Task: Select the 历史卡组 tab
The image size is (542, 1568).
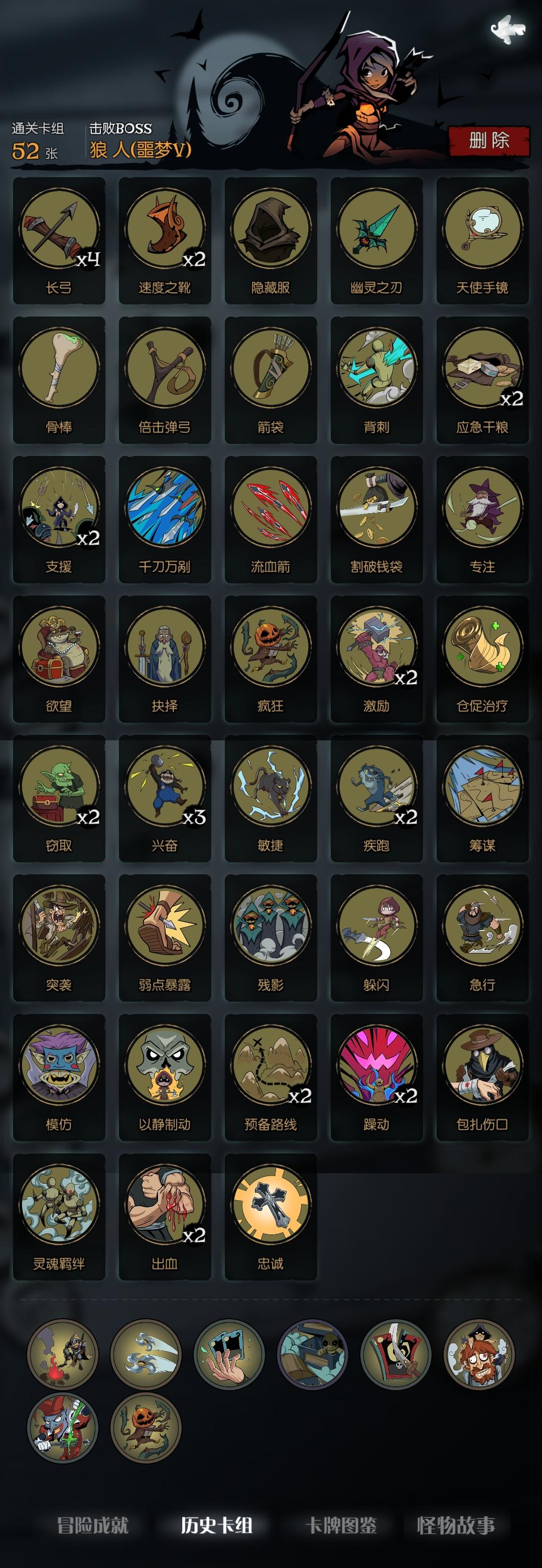Action: [x=217, y=1525]
